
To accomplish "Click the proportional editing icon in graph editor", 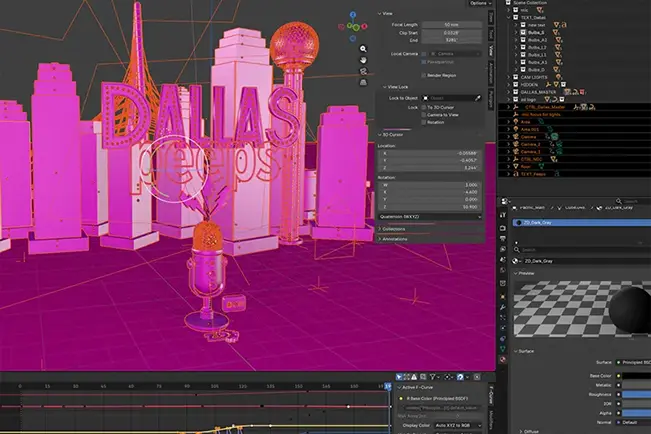I will [x=477, y=377].
